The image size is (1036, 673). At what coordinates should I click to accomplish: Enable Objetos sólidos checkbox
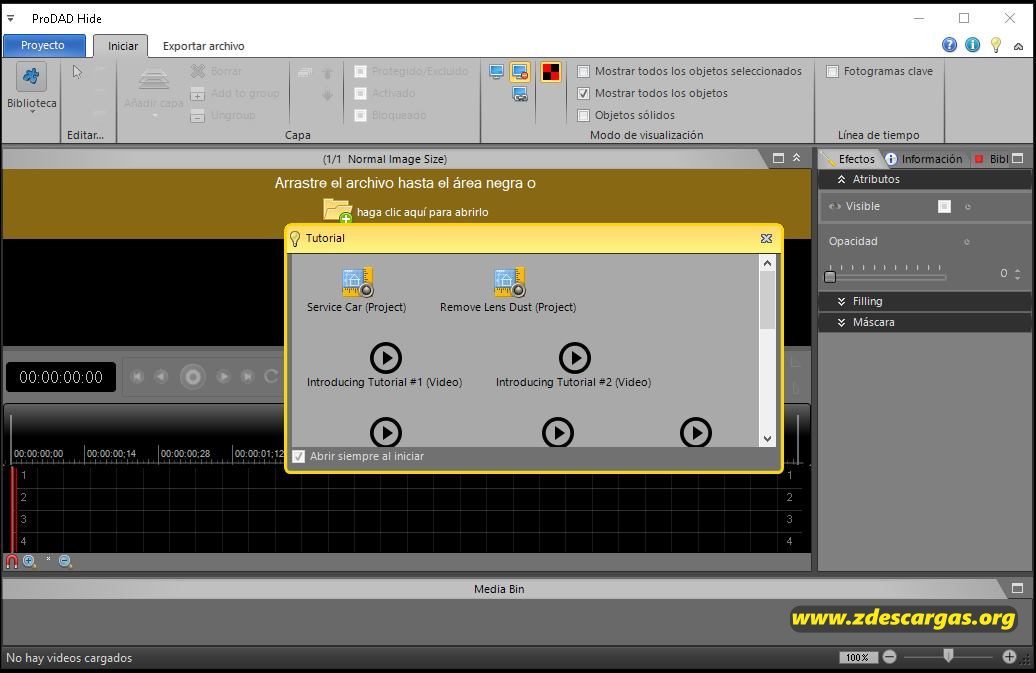(x=583, y=116)
